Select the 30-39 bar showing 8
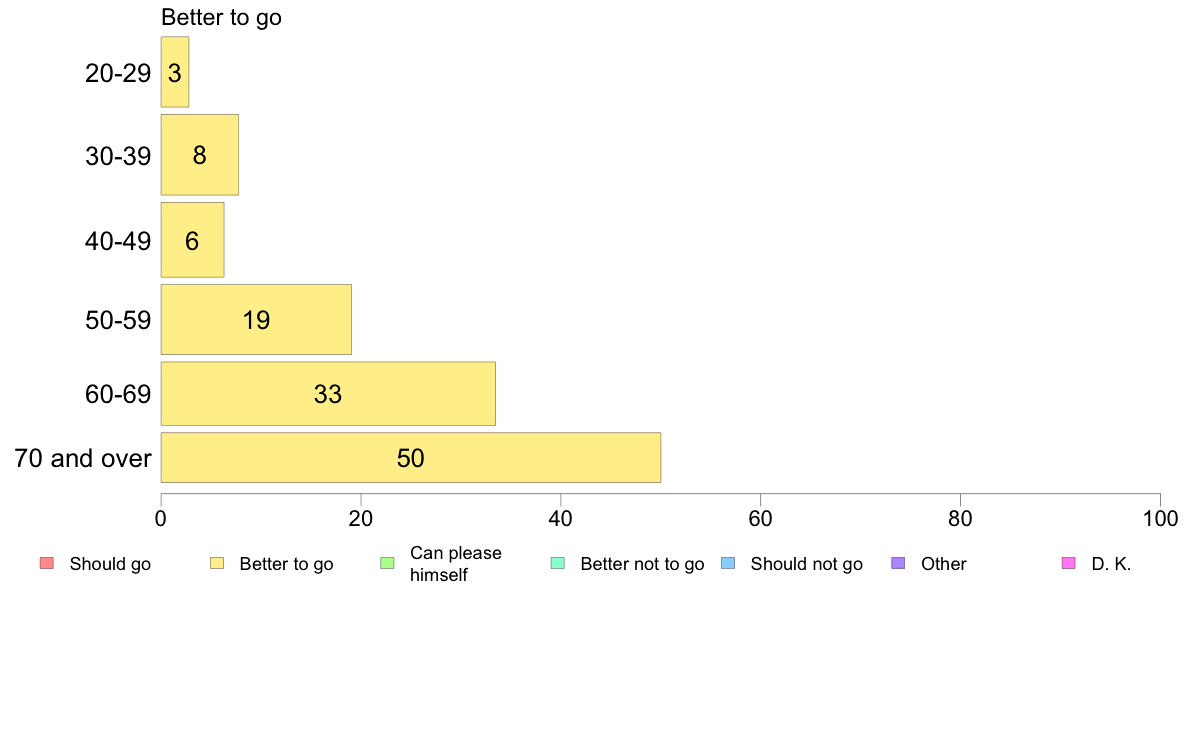 pos(200,155)
